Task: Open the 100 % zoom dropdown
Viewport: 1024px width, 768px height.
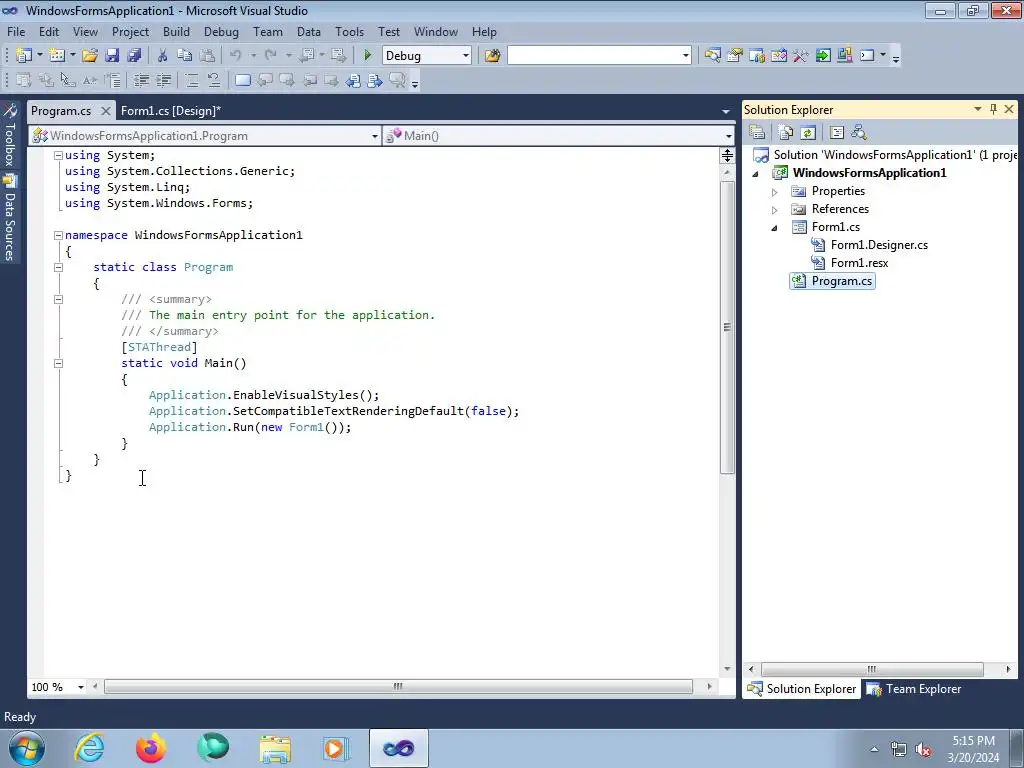Action: point(80,687)
